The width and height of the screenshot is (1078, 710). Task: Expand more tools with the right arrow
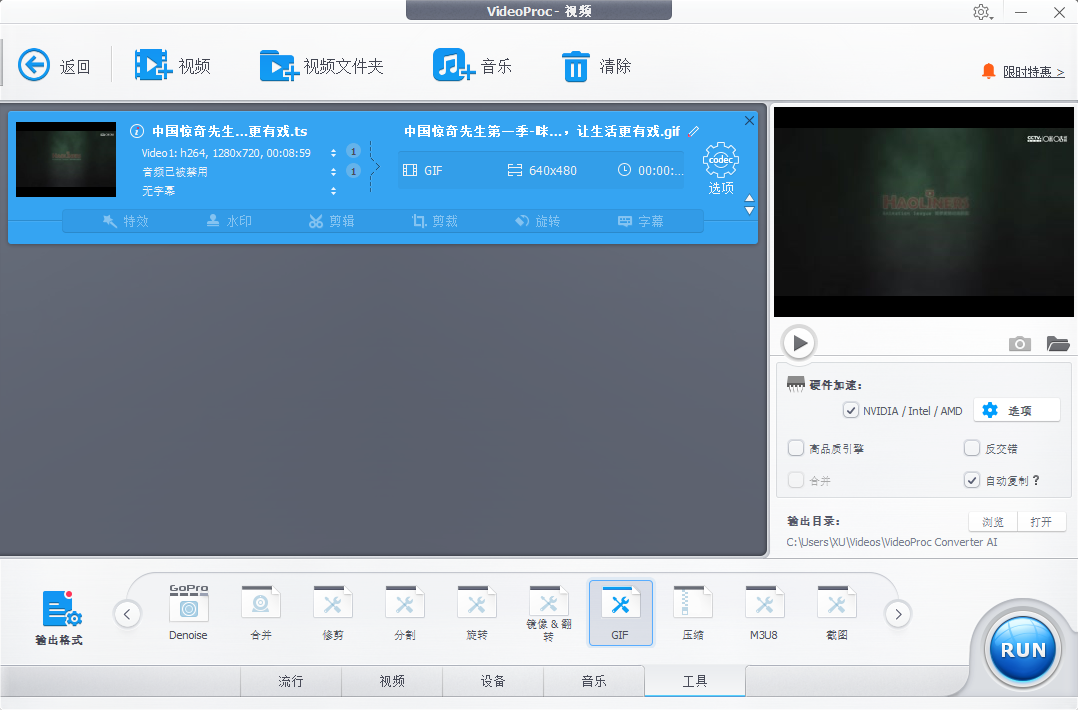point(897,613)
